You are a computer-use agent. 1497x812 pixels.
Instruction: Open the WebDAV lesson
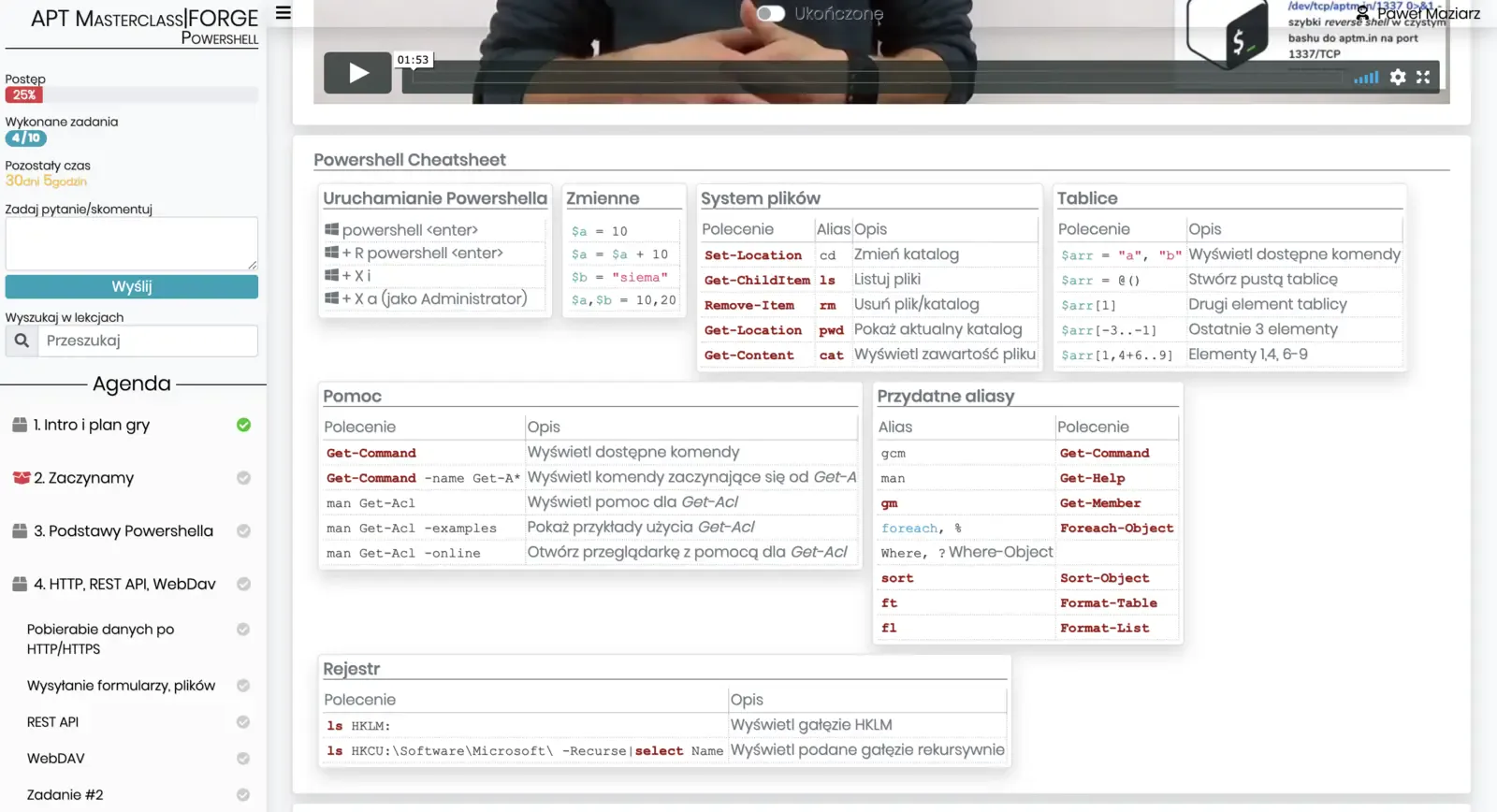[x=55, y=759]
